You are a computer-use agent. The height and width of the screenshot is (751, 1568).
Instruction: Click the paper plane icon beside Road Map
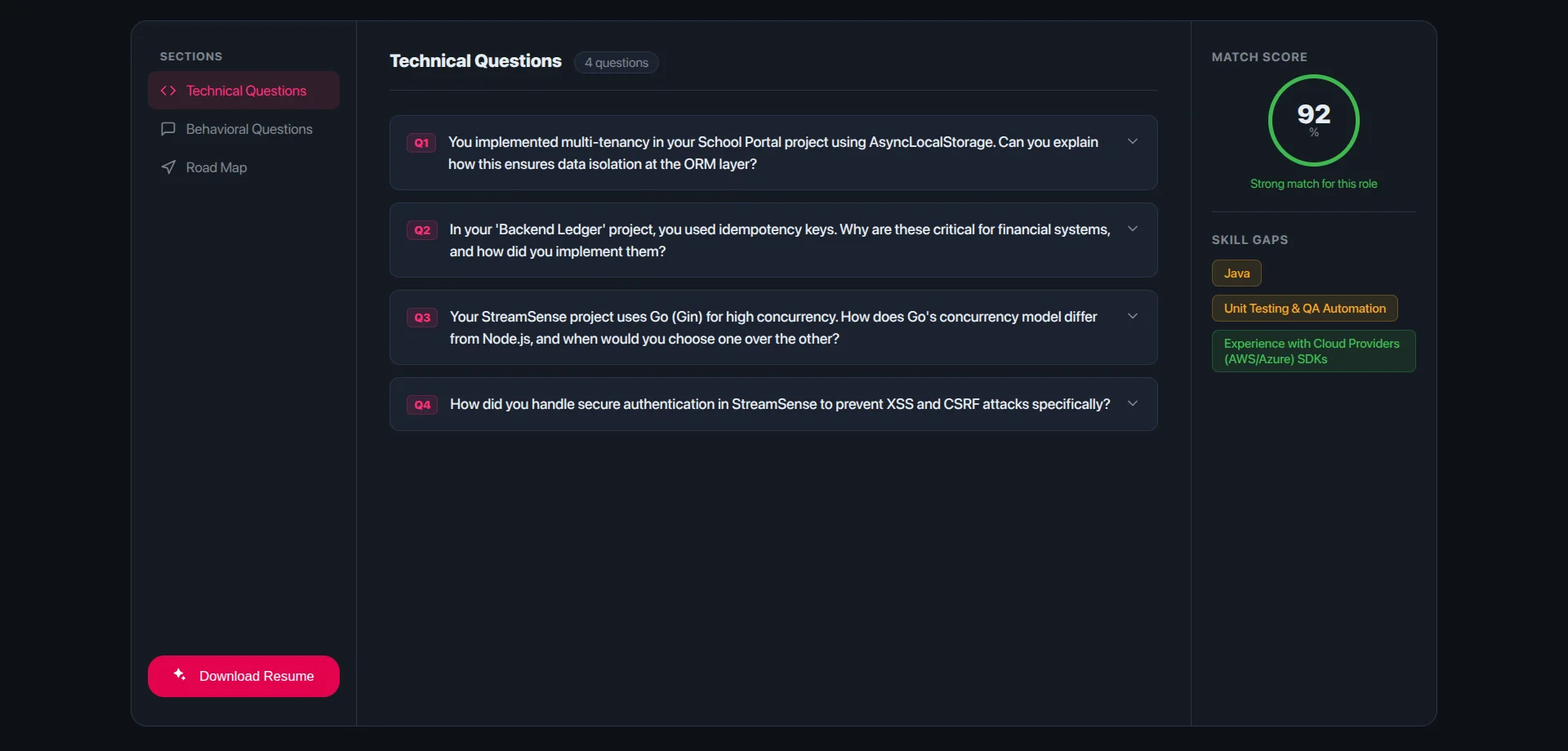click(x=168, y=167)
